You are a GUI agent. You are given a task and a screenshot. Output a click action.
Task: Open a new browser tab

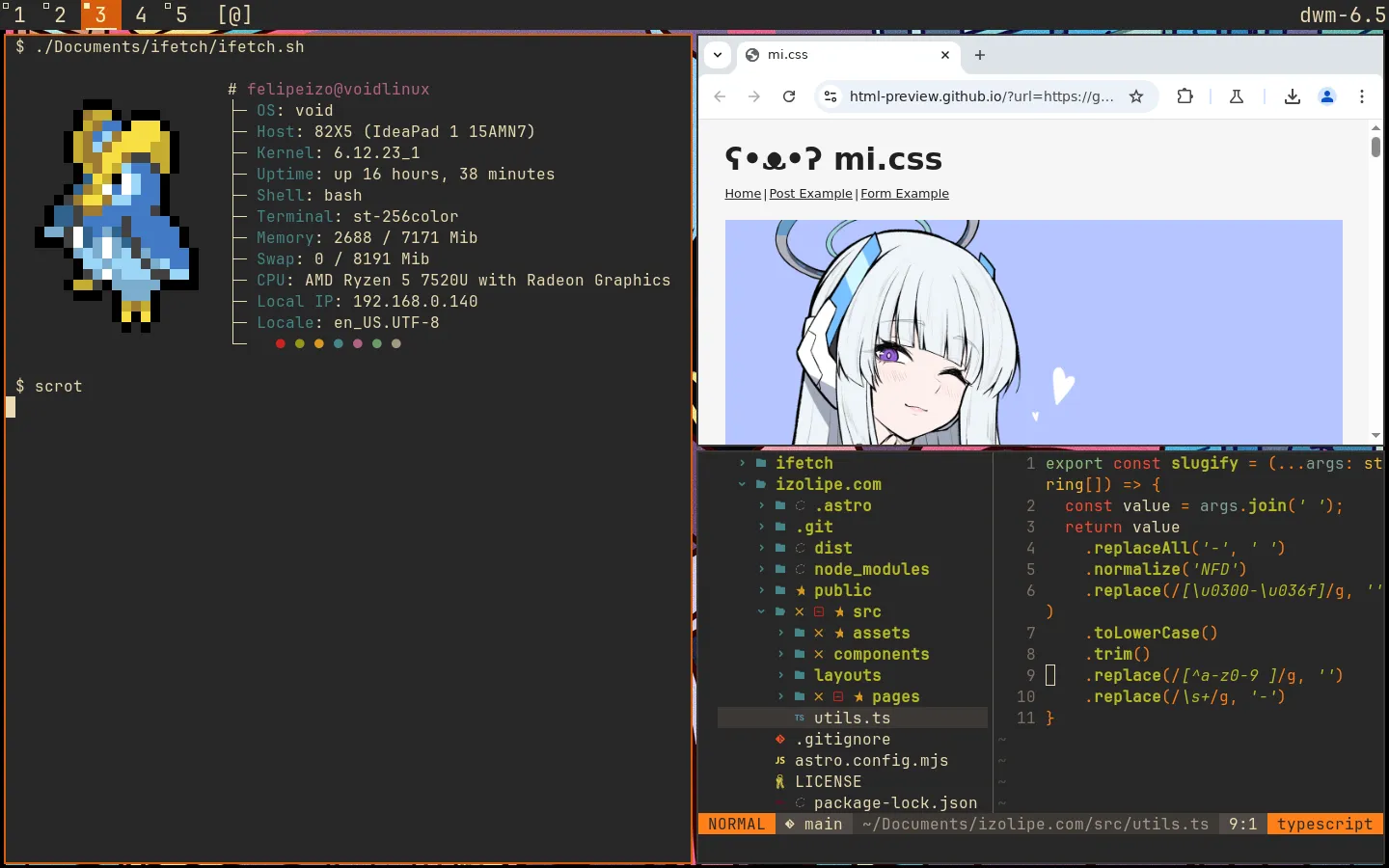(980, 55)
